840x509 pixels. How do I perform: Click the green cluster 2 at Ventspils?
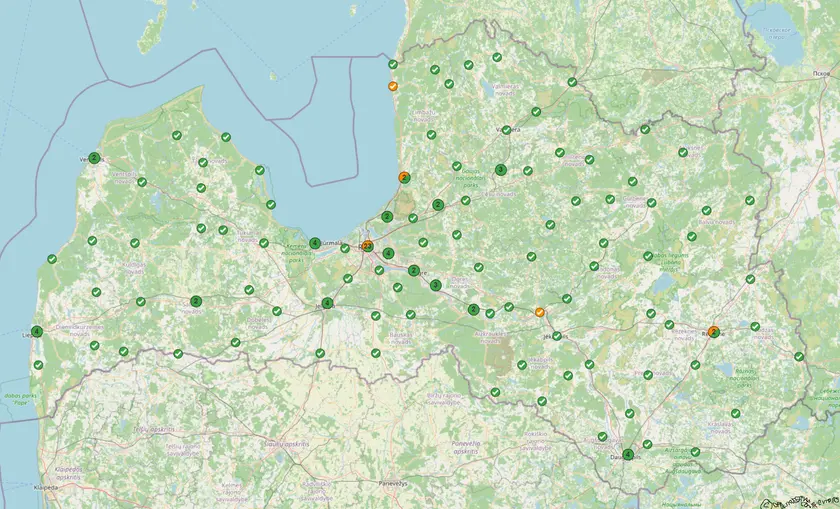point(94,158)
